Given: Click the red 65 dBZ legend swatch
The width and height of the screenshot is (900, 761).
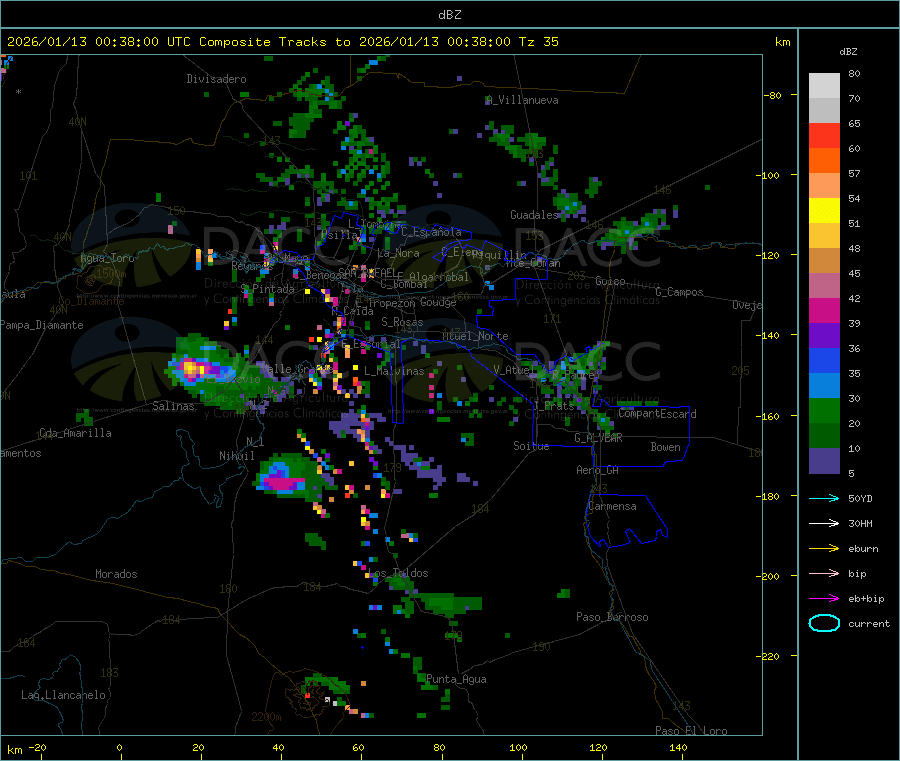Looking at the screenshot, I should [824, 135].
